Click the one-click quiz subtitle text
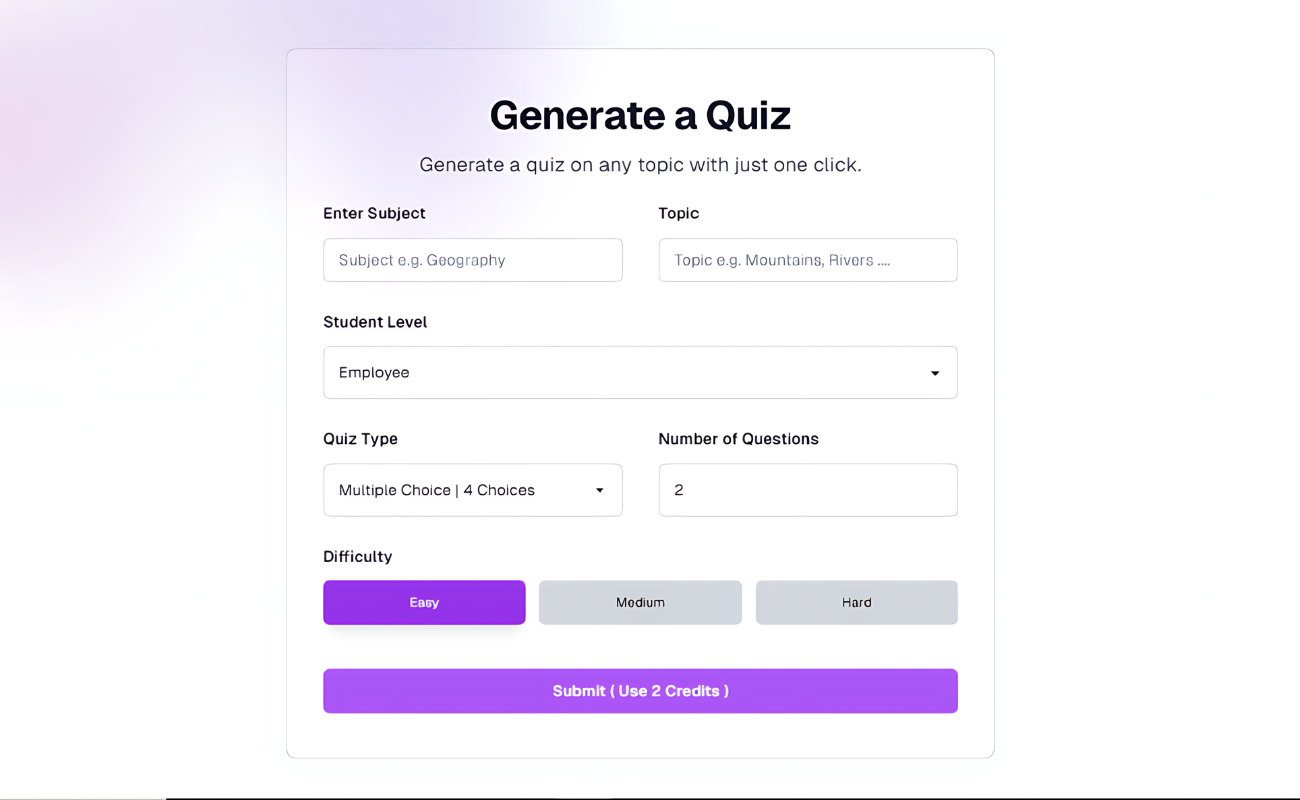Screen dimensions: 1300x800 point(640,165)
